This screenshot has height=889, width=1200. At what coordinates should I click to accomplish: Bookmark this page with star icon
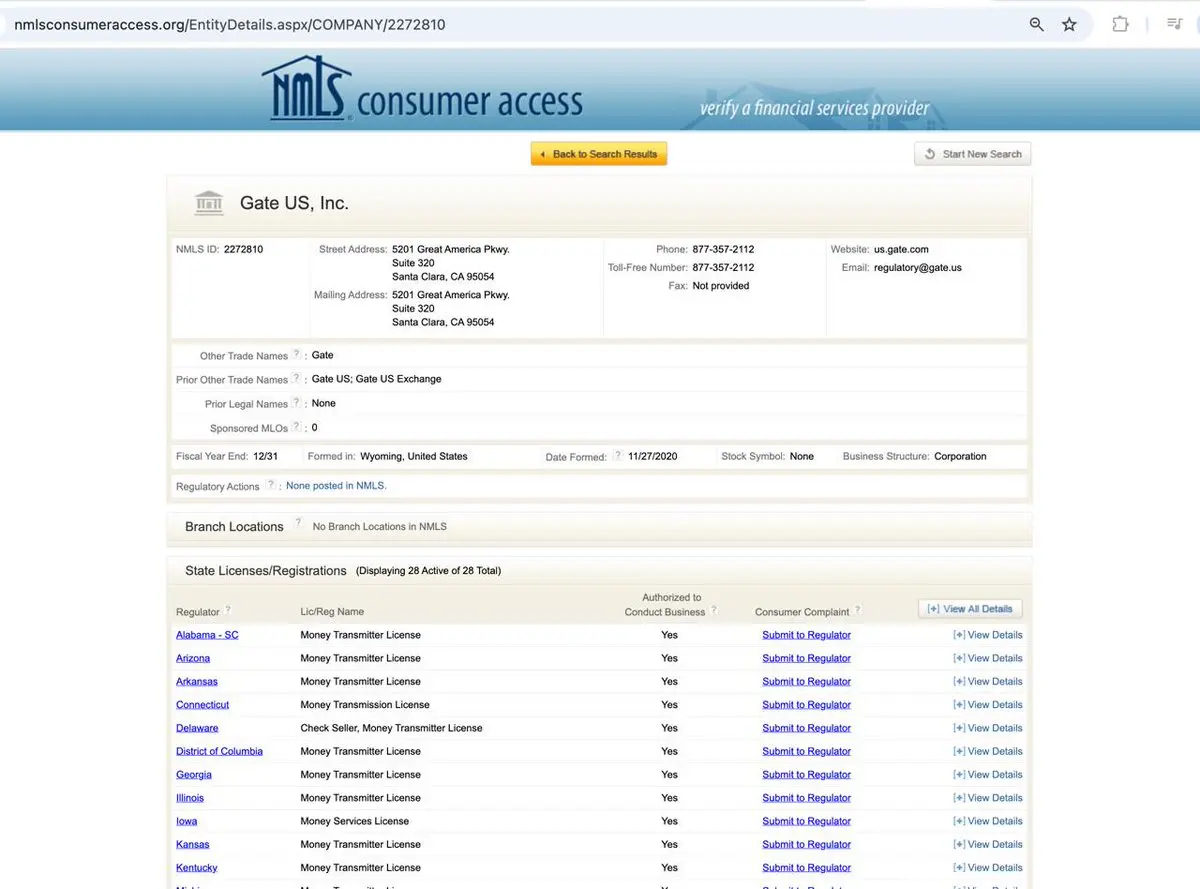click(x=1069, y=24)
